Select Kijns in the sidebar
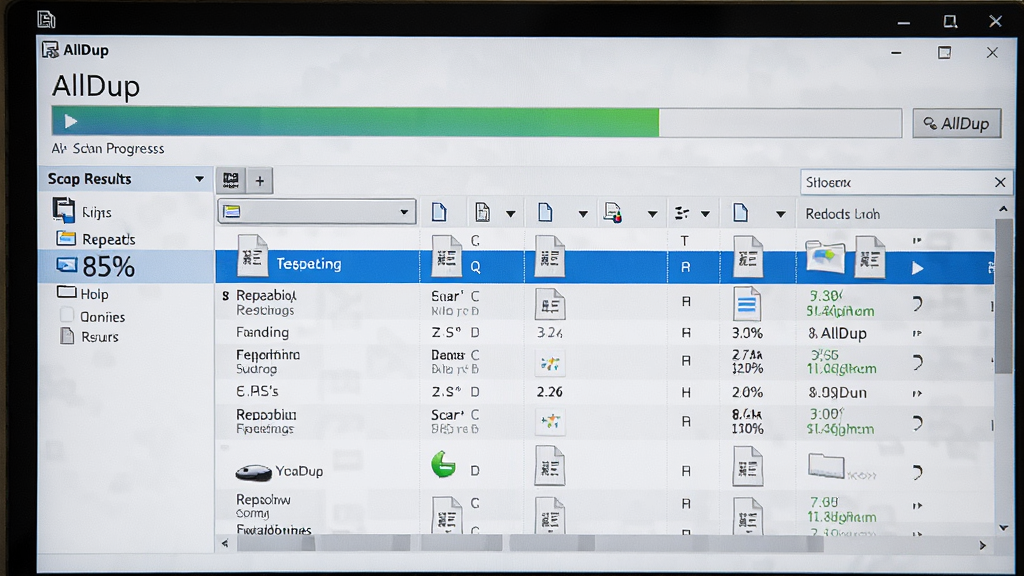The height and width of the screenshot is (576, 1024). pyautogui.click(x=97, y=212)
